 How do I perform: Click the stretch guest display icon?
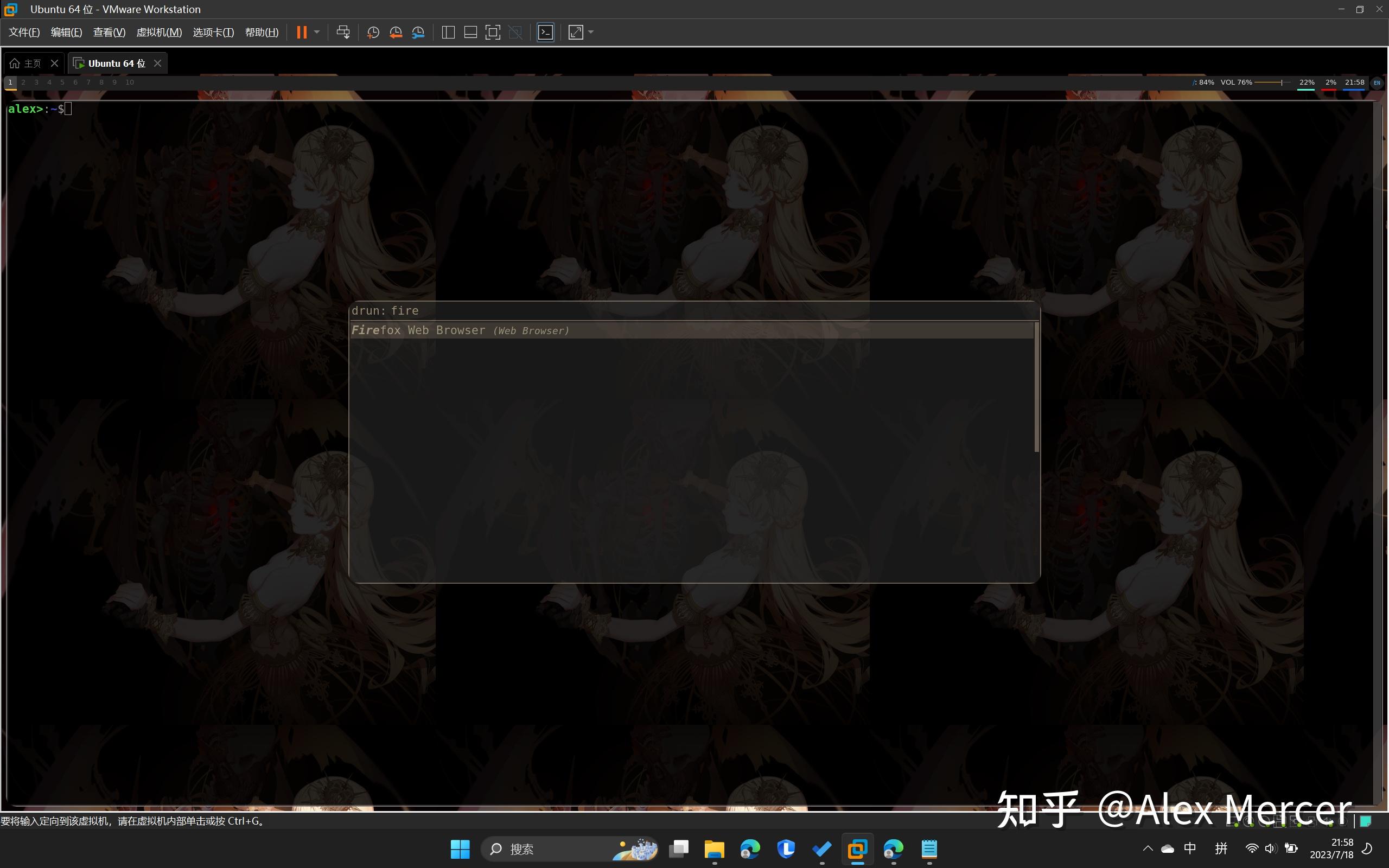point(576,32)
